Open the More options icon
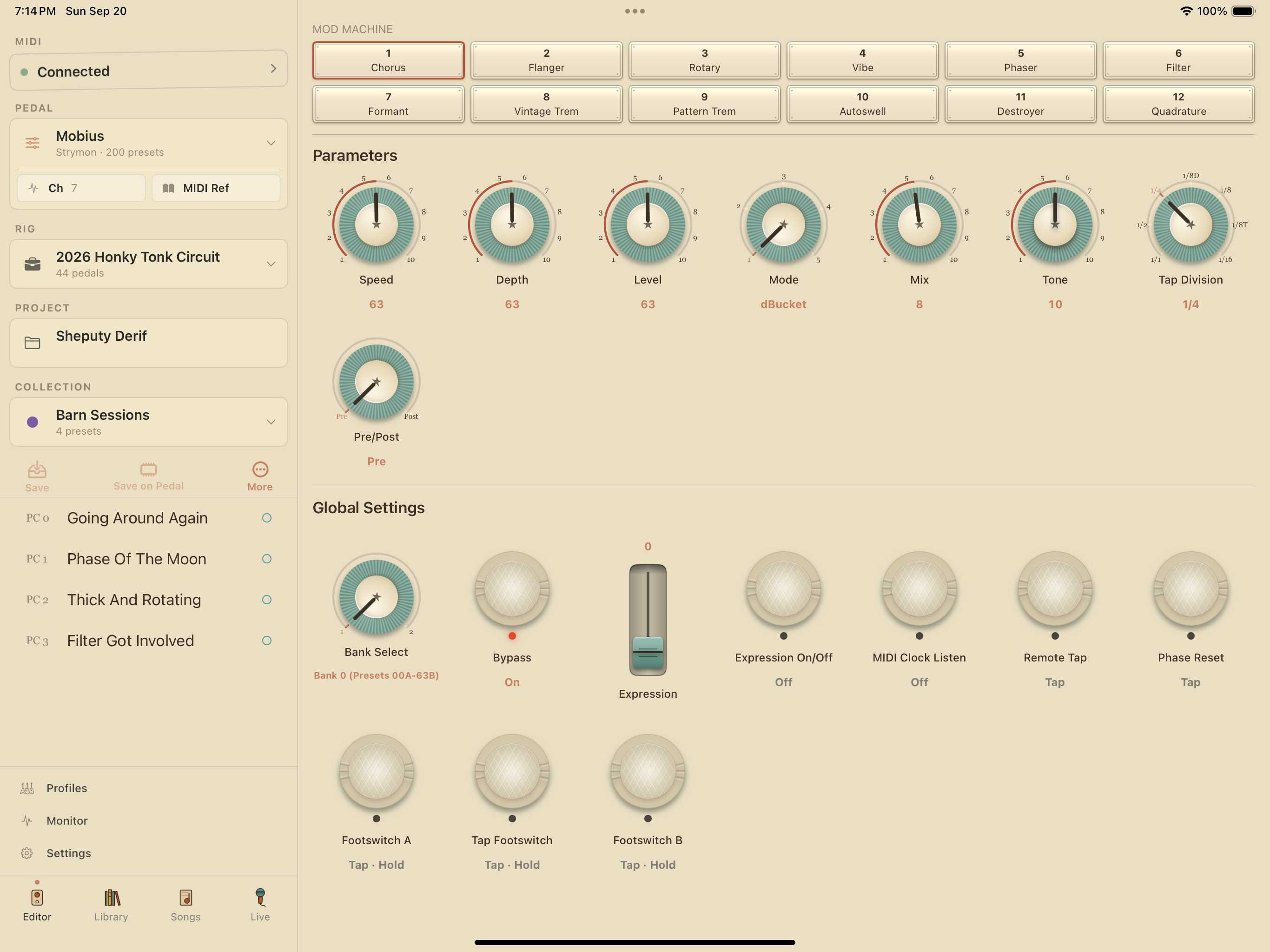The width and height of the screenshot is (1270, 952). pyautogui.click(x=260, y=469)
